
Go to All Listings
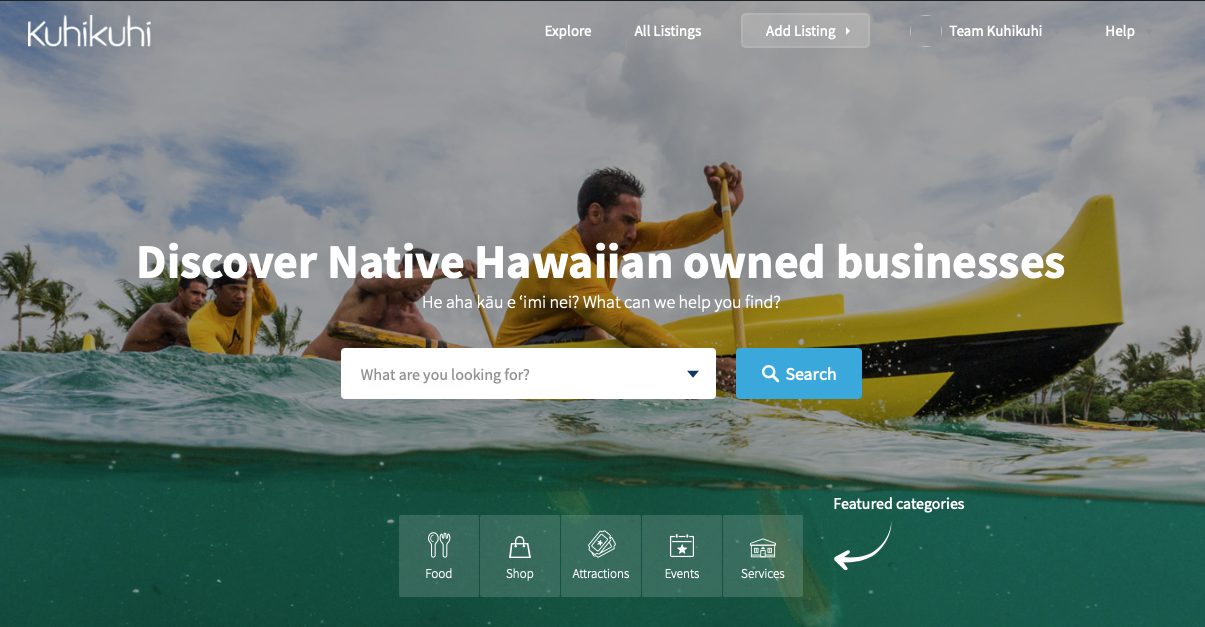pyautogui.click(x=668, y=31)
